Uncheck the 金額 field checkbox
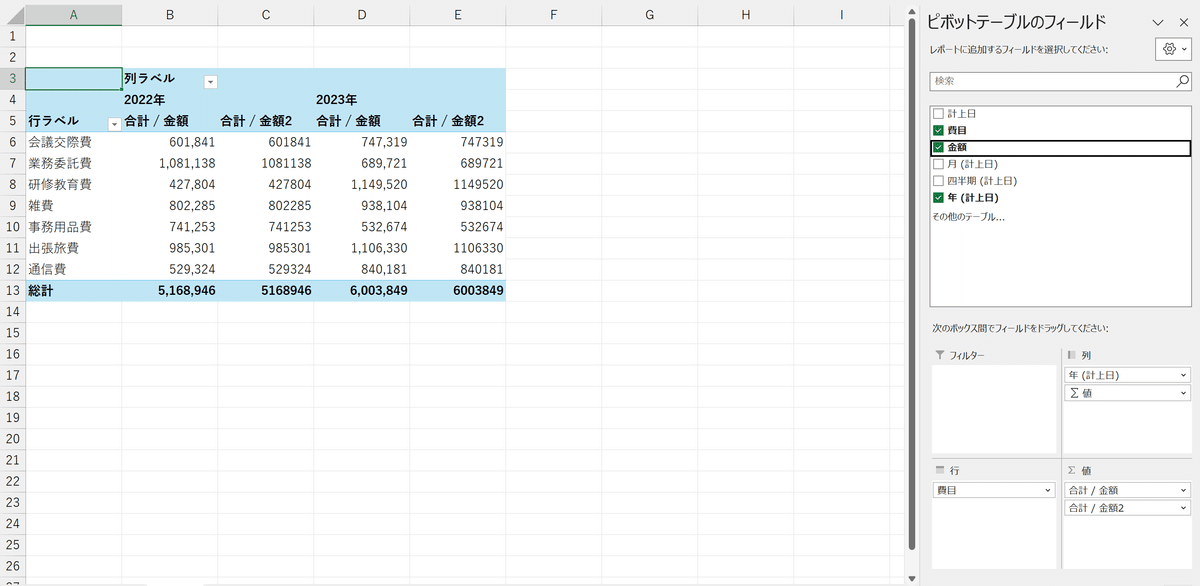1200x586 pixels. pos(938,147)
